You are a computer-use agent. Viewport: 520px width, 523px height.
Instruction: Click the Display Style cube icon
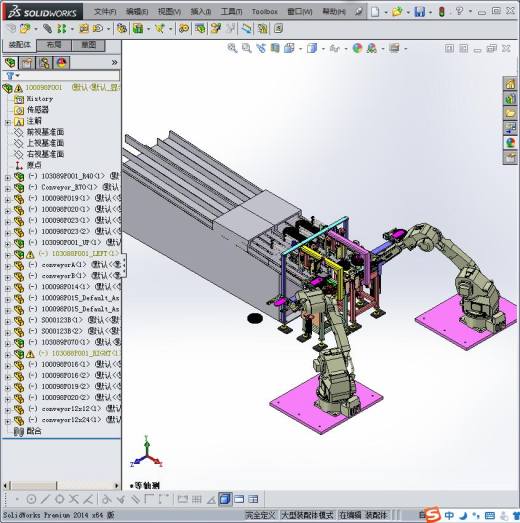pos(312,48)
